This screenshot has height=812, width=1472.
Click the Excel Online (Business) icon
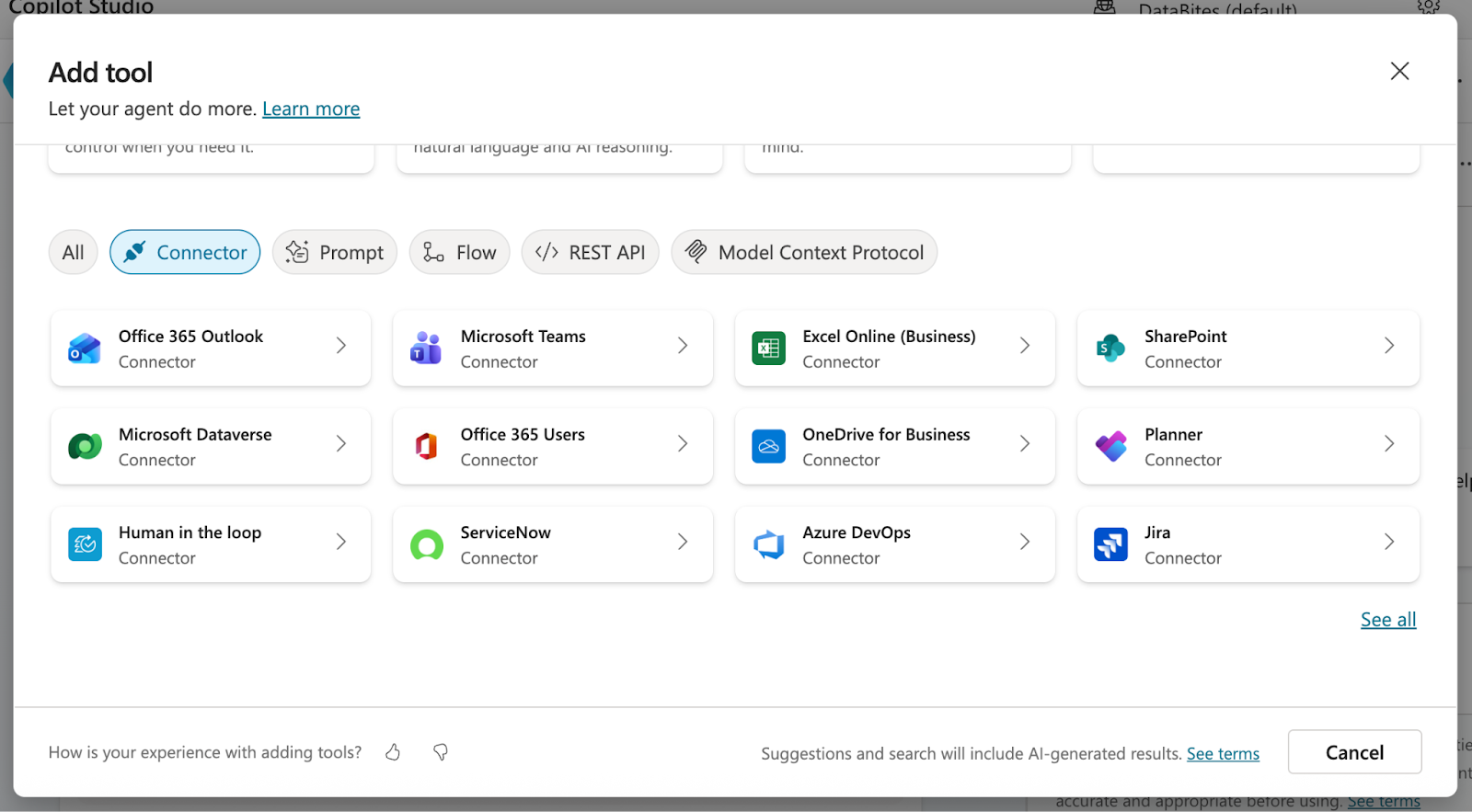[x=768, y=349]
